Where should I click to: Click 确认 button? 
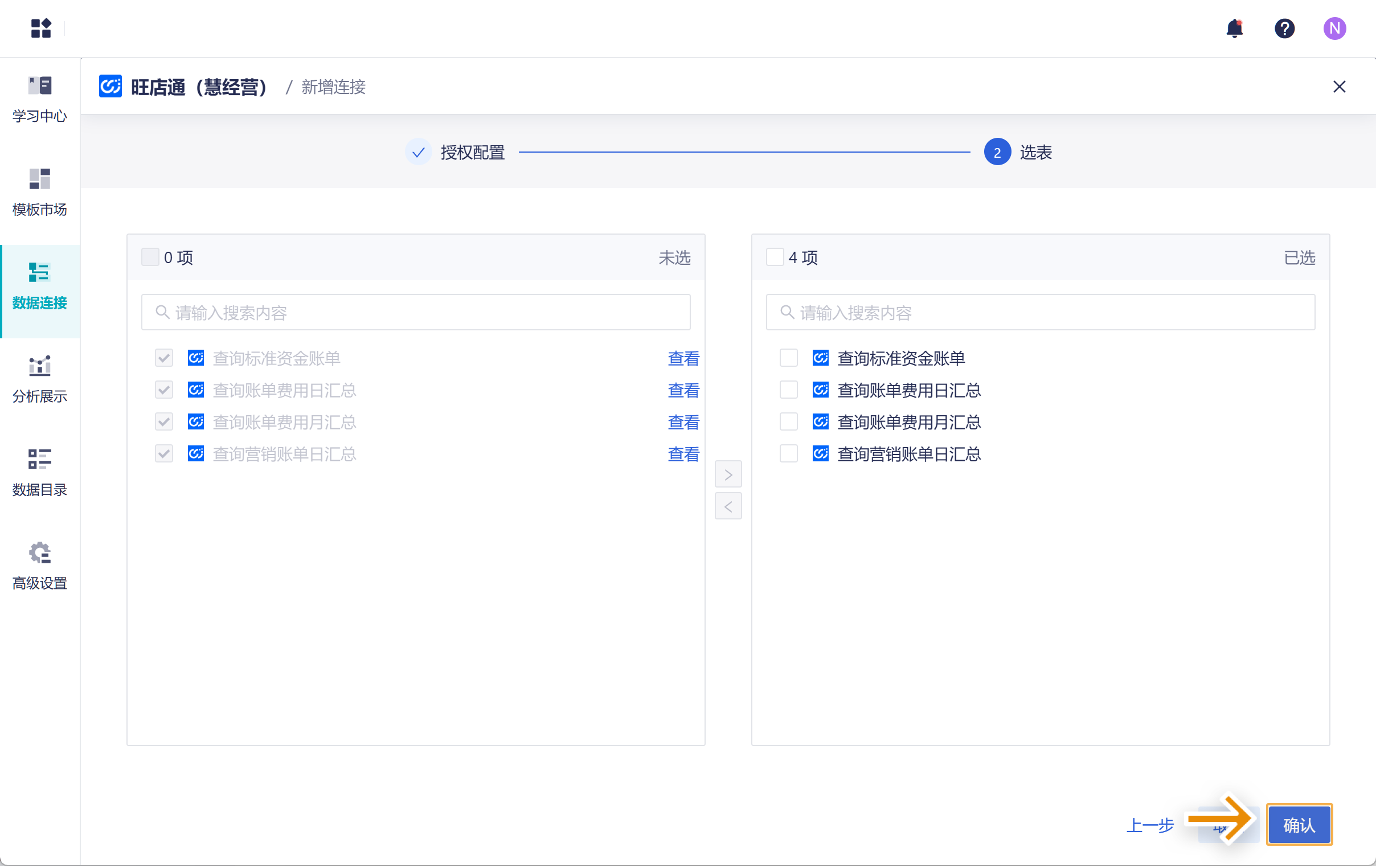(x=1299, y=825)
